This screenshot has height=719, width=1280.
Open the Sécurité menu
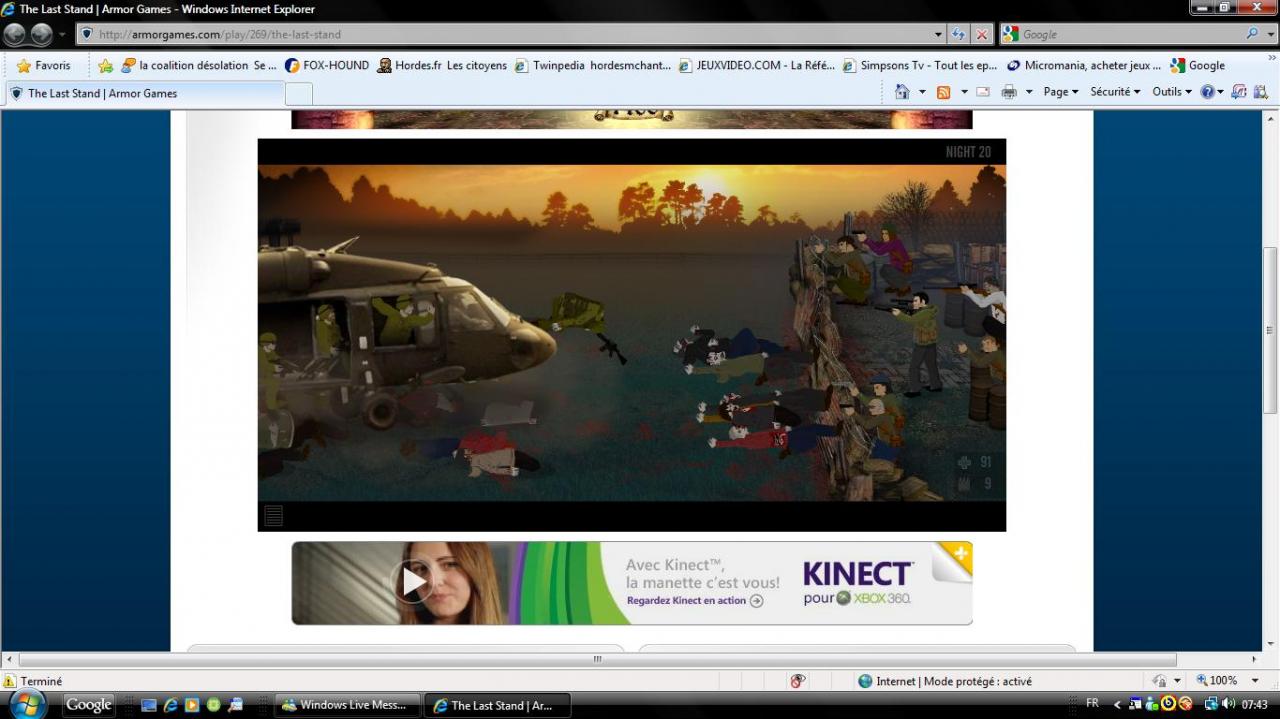coord(1115,92)
